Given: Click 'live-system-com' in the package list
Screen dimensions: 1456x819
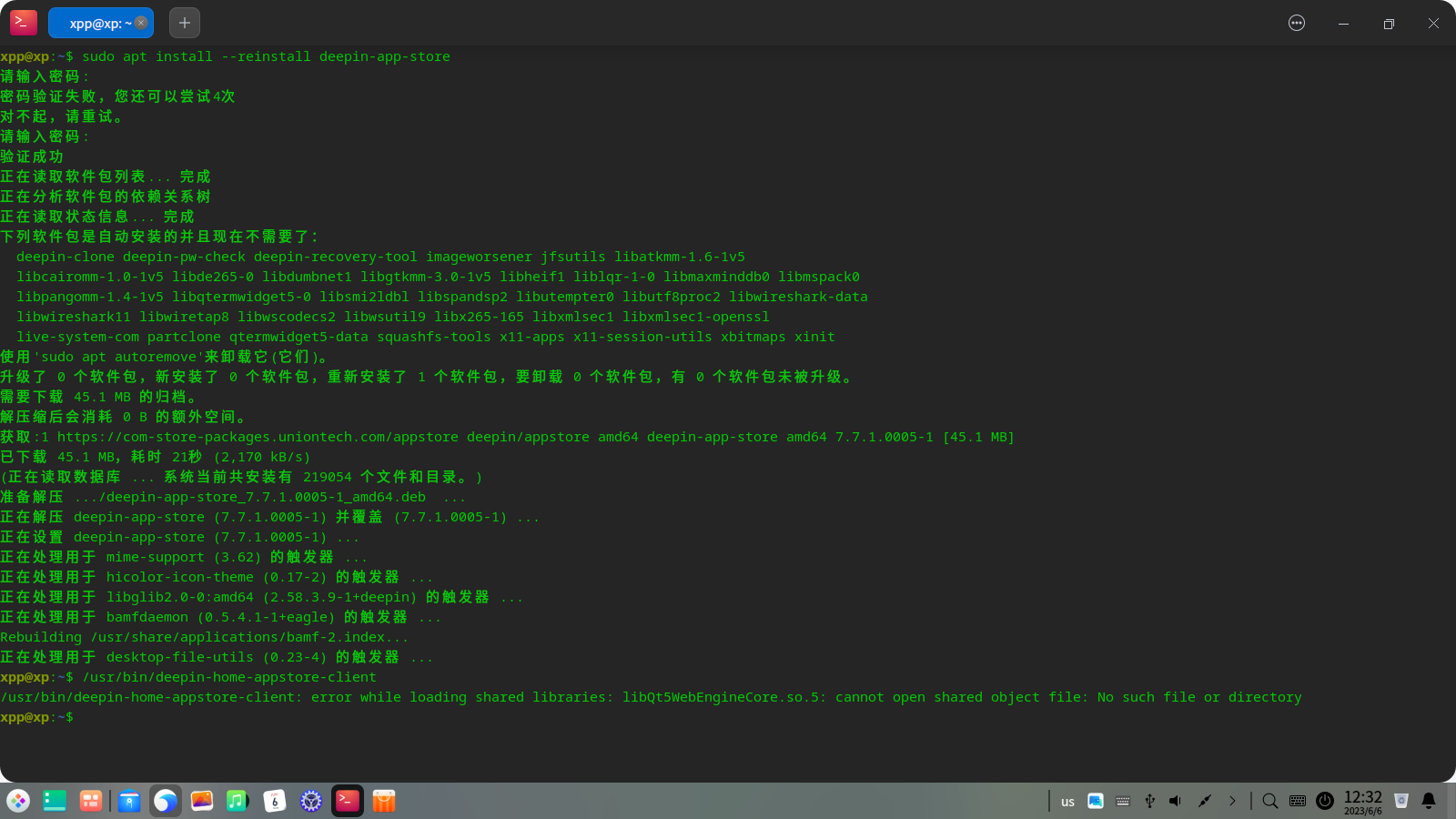Looking at the screenshot, I should [x=77, y=337].
